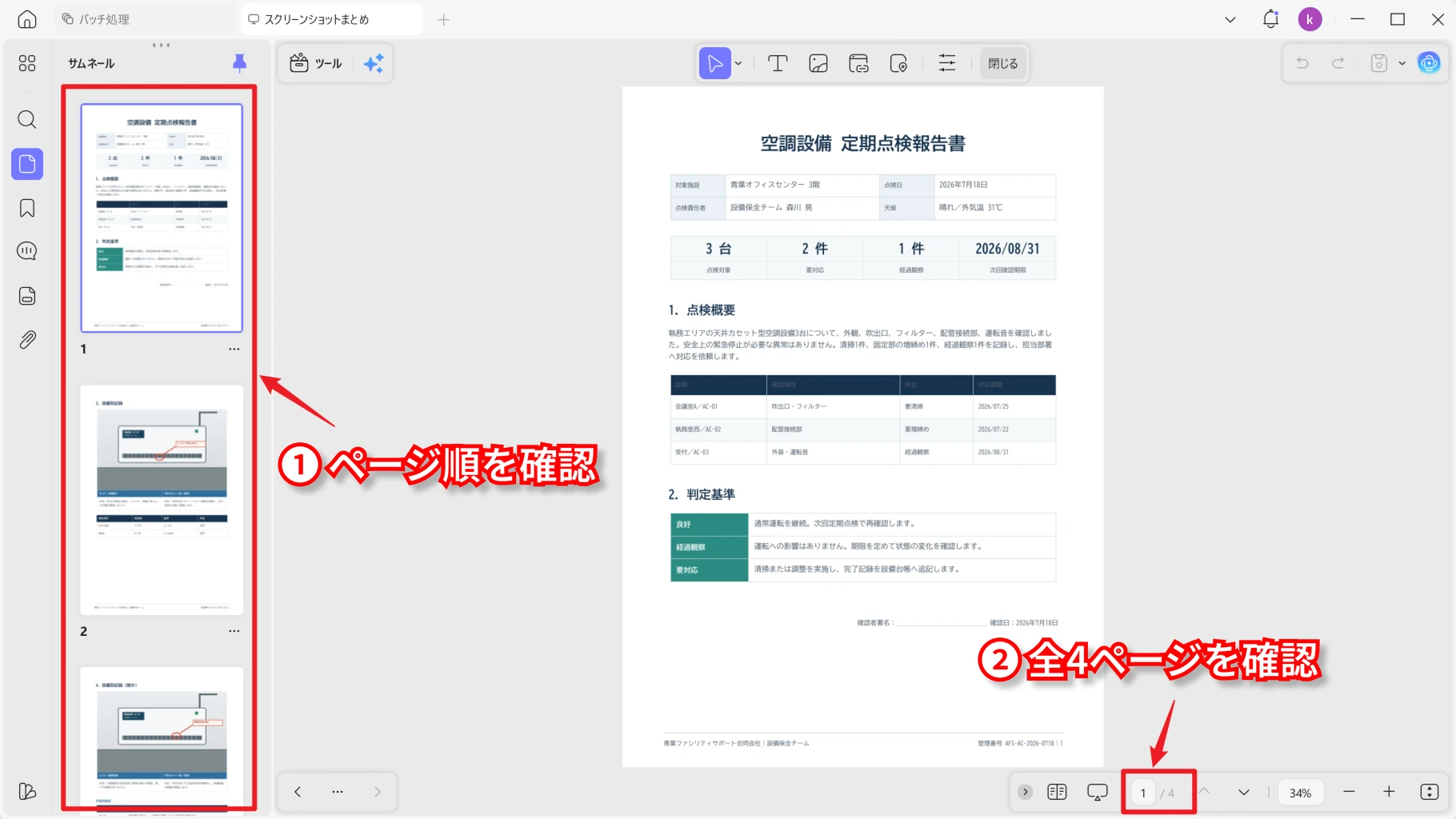Open the AI assistant icon at top right
Viewport: 1456px width, 819px height.
(x=1429, y=63)
